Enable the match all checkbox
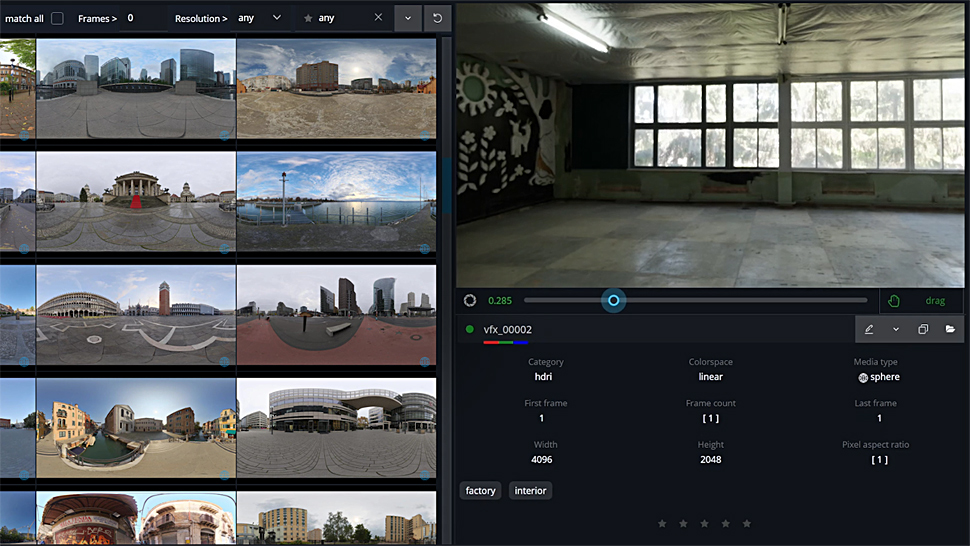This screenshot has height=546, width=970. pyautogui.click(x=57, y=19)
